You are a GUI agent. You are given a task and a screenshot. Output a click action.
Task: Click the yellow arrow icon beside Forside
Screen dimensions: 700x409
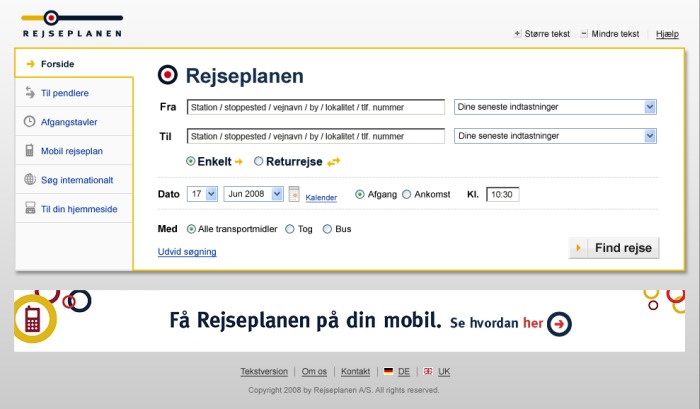click(x=30, y=64)
